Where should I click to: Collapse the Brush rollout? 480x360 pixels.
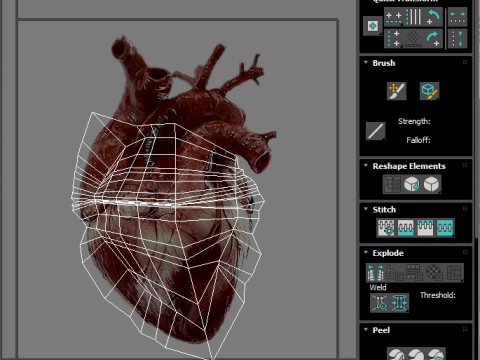[366, 62]
